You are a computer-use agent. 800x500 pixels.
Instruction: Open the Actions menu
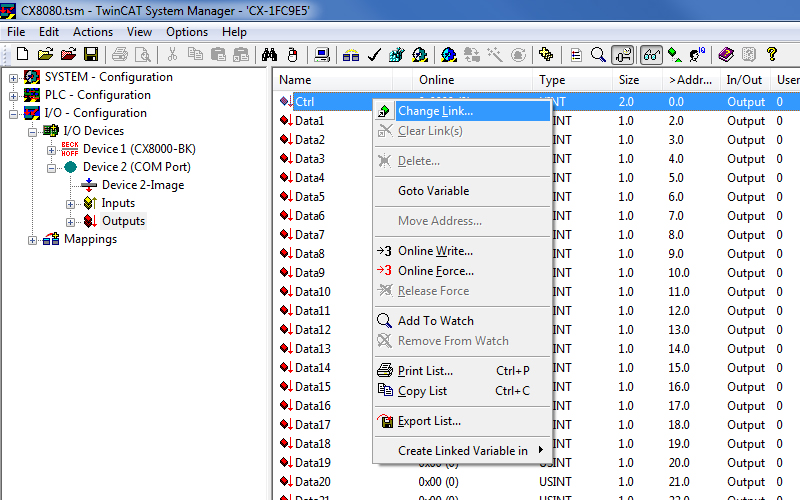click(93, 32)
